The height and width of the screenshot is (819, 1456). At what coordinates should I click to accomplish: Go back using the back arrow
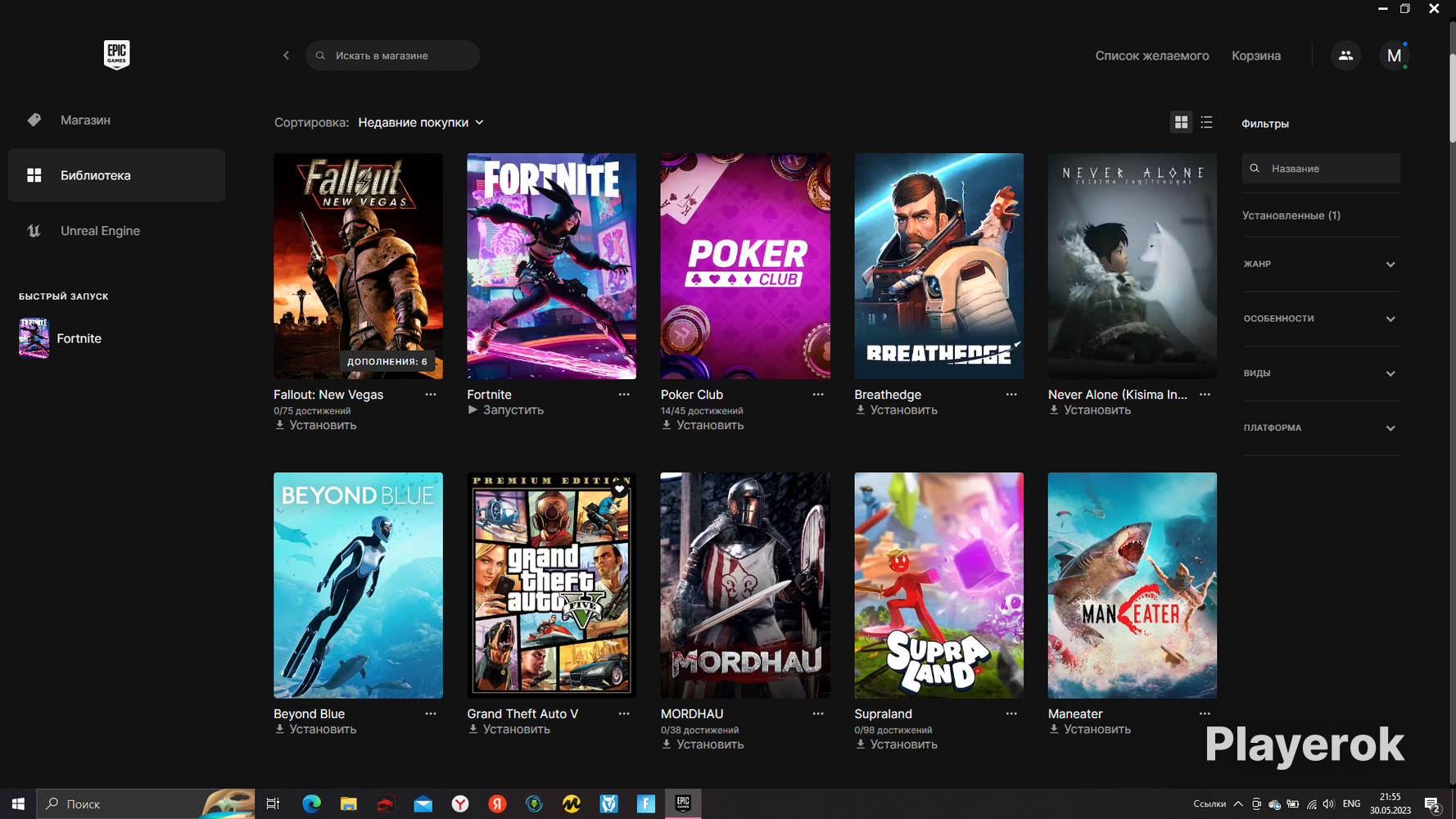pyautogui.click(x=286, y=56)
